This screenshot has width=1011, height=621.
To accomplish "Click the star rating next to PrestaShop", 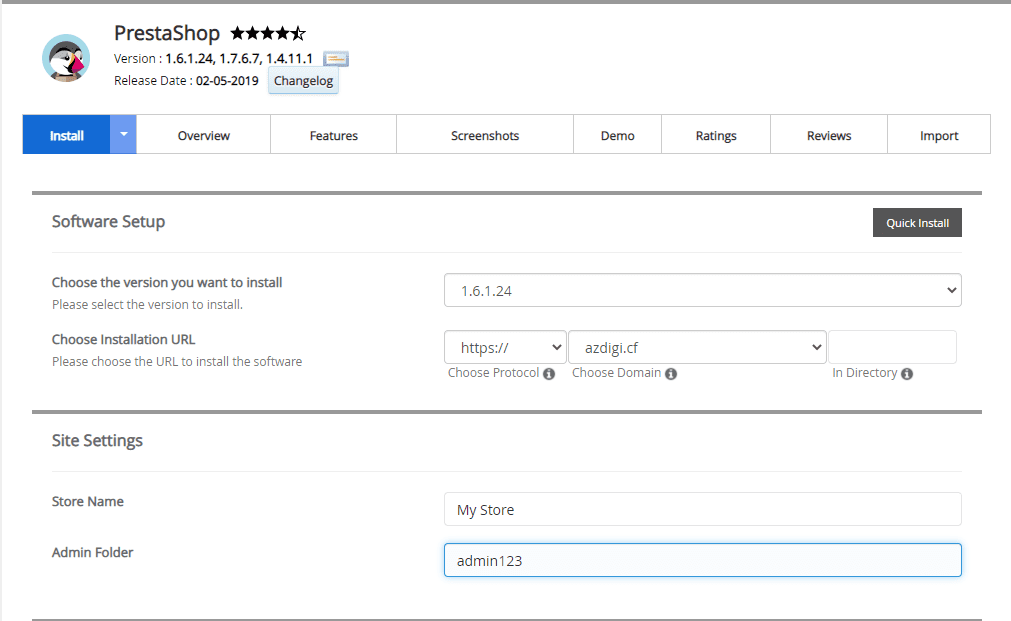I will point(268,33).
